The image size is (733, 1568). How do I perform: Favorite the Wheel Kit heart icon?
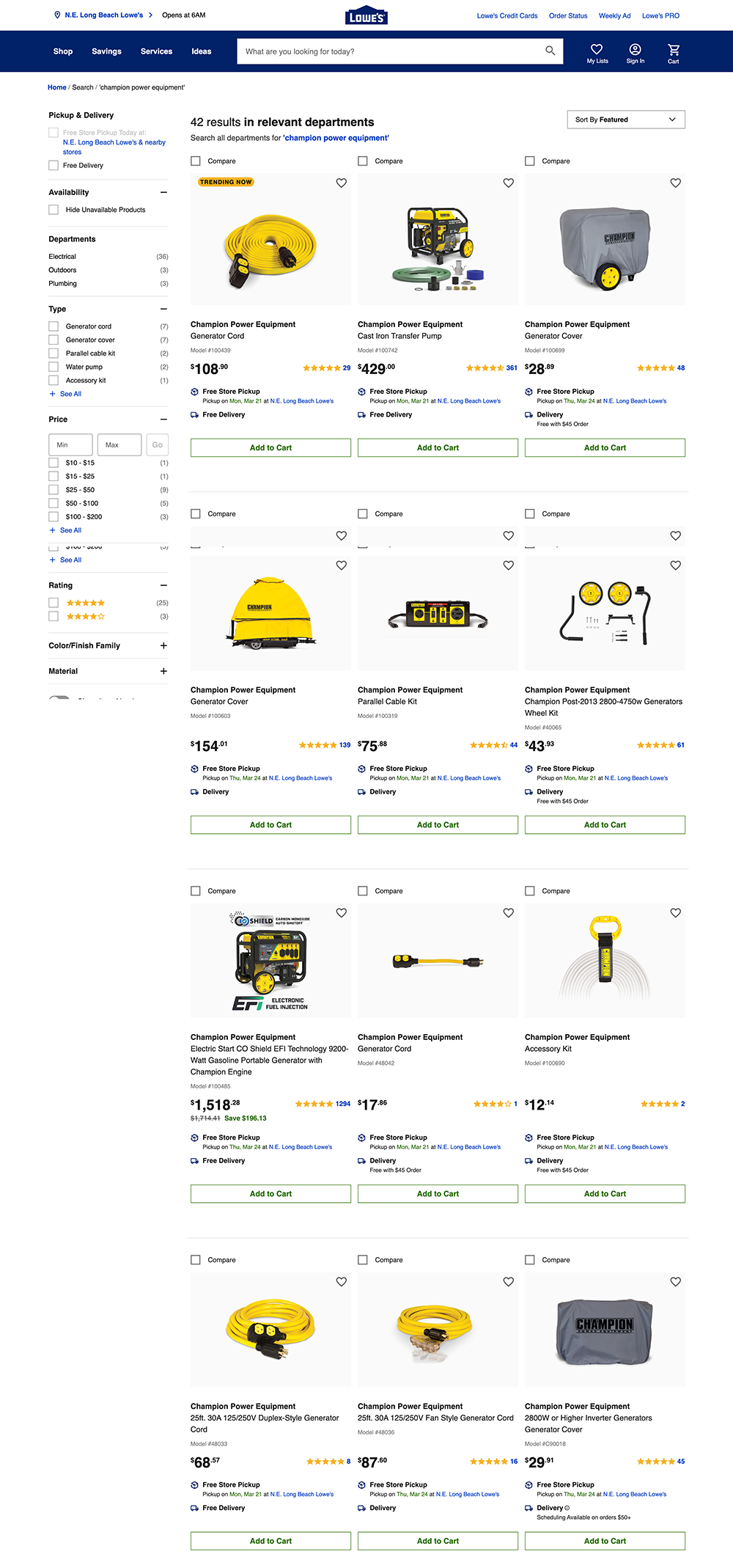(675, 565)
